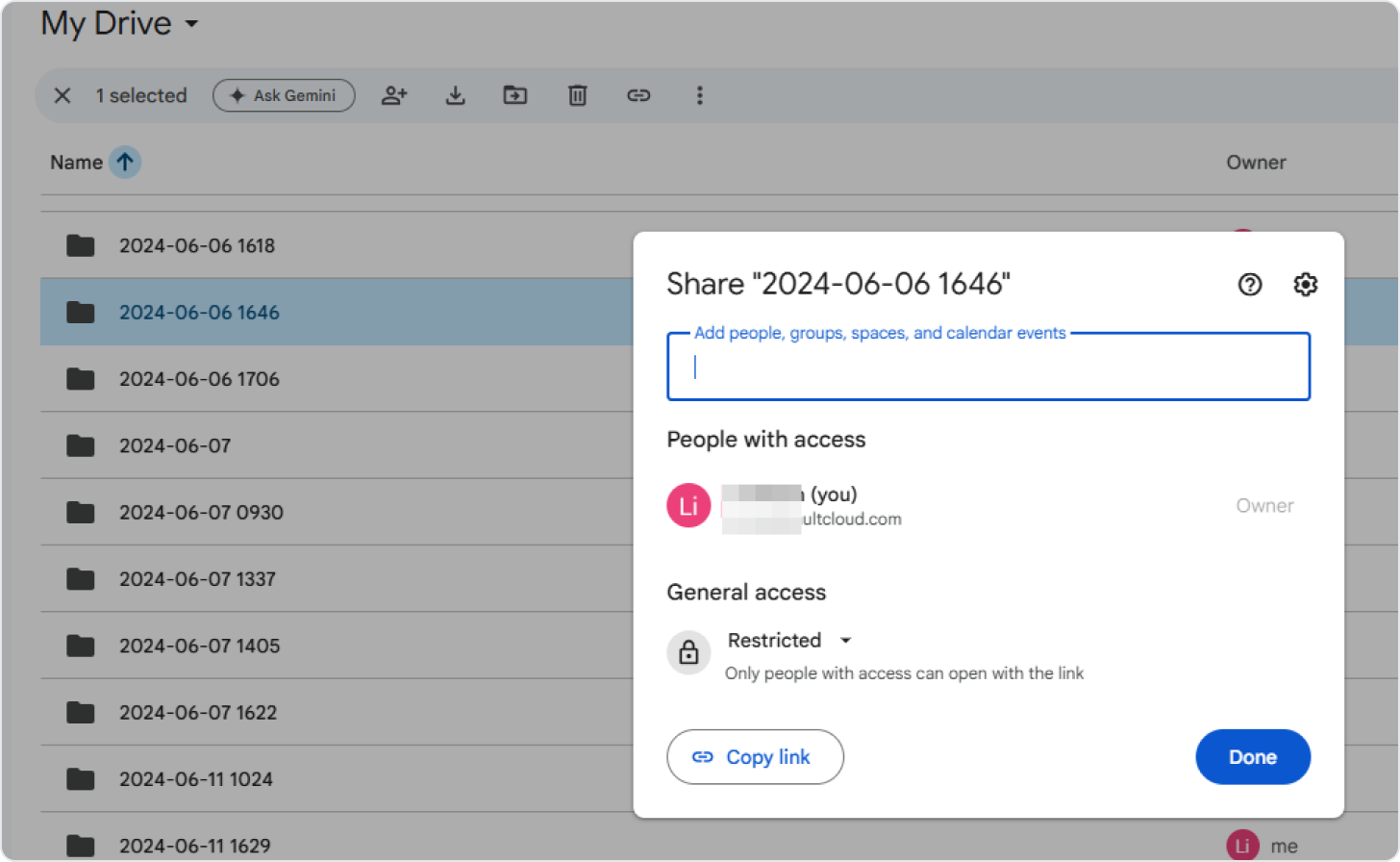Clear selection with the X icon

[62, 95]
